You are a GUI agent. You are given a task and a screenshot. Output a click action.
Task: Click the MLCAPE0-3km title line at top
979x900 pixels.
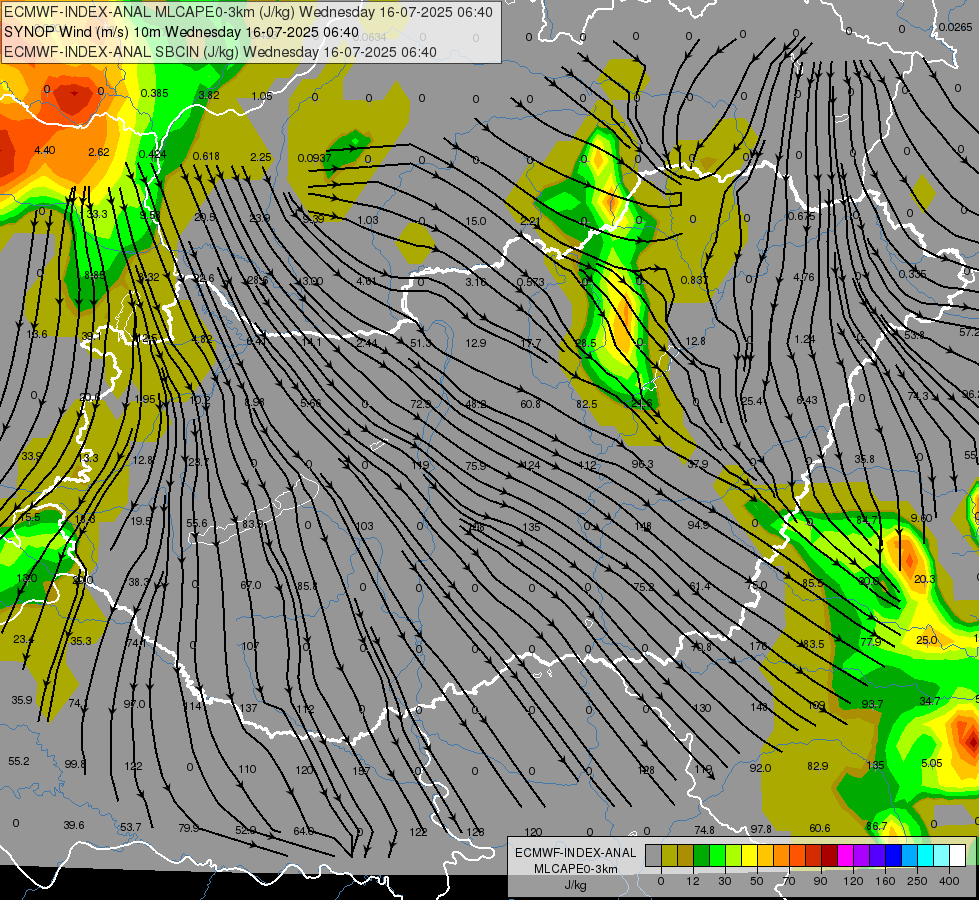coord(248,12)
